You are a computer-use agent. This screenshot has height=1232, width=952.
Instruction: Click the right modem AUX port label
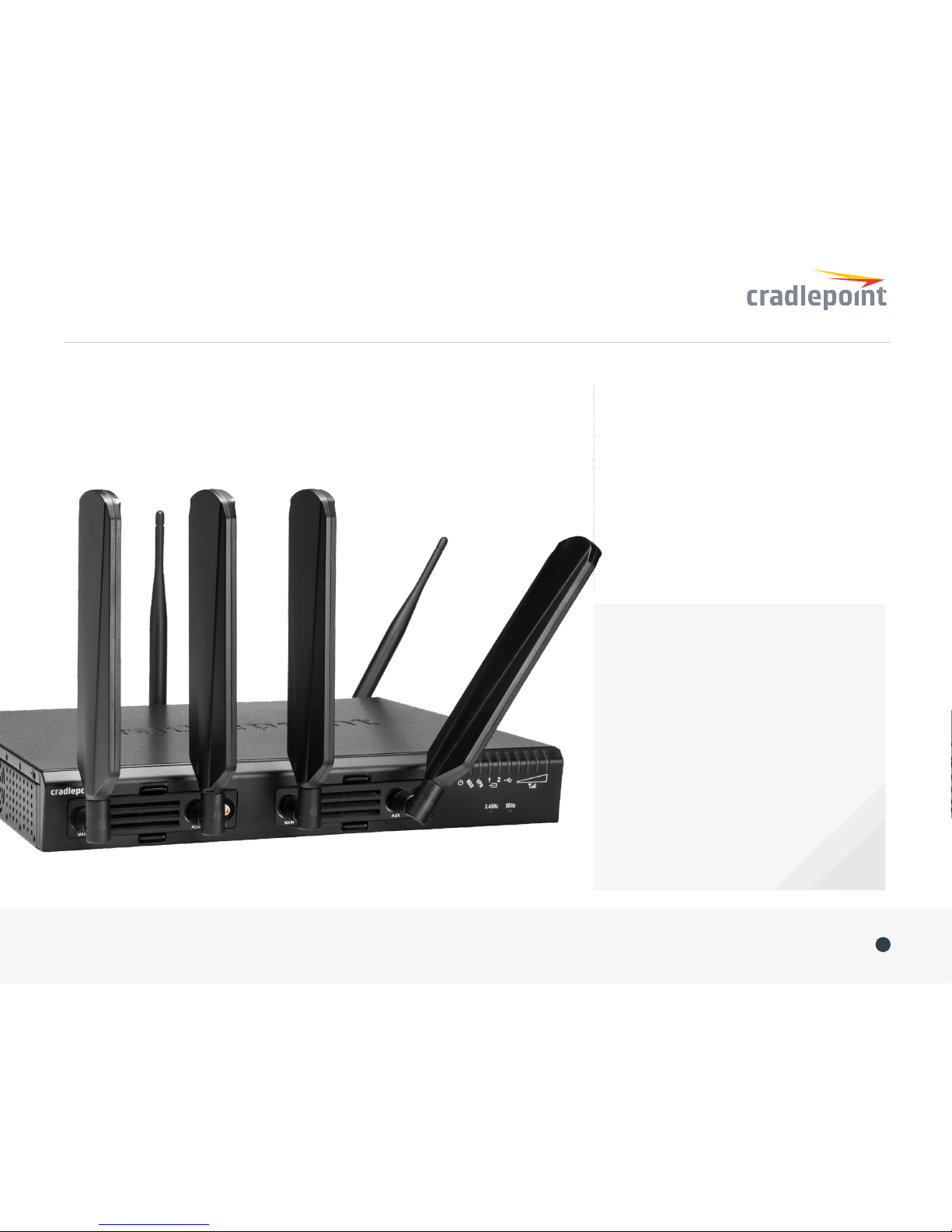396,815
